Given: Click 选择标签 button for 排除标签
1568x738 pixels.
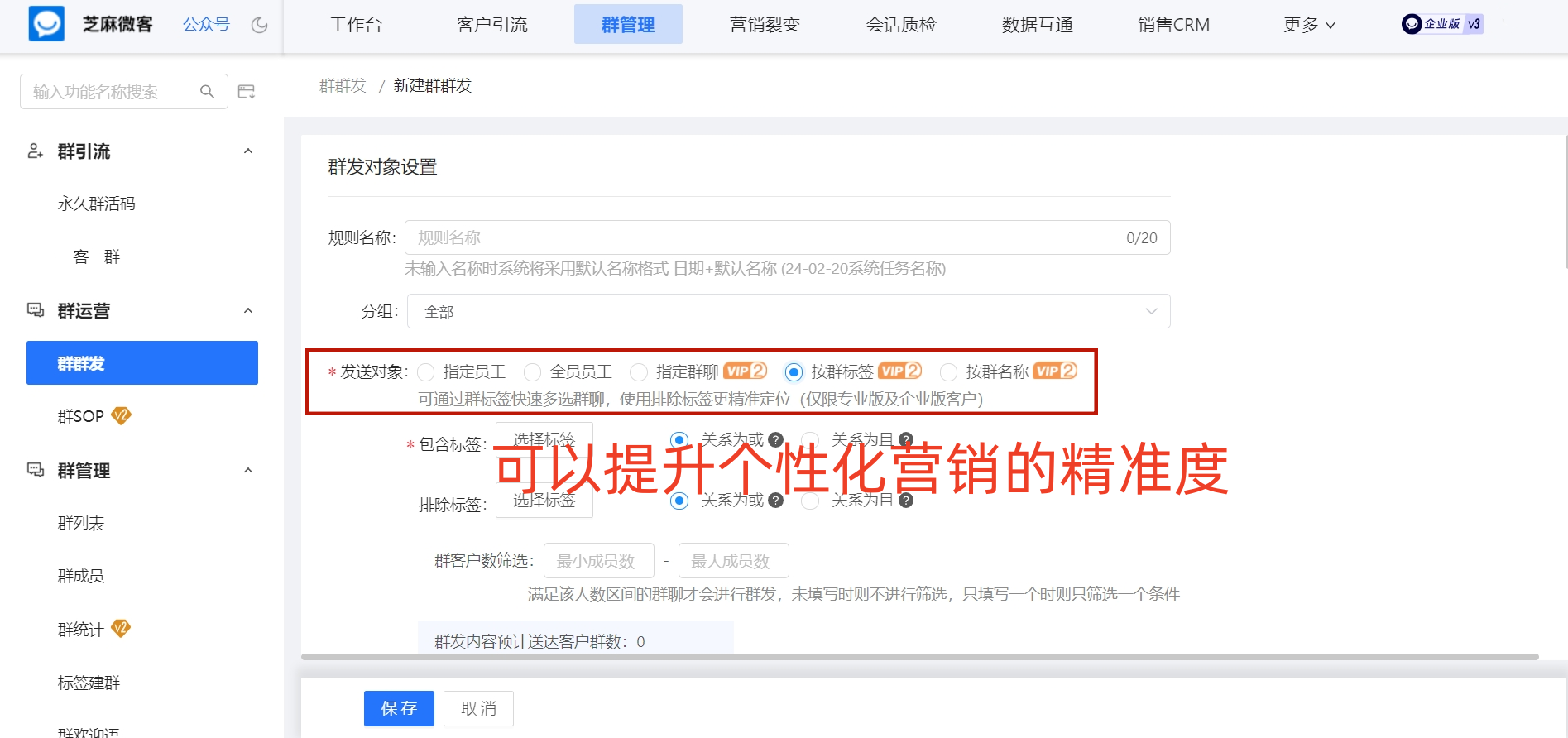Looking at the screenshot, I should click(544, 500).
